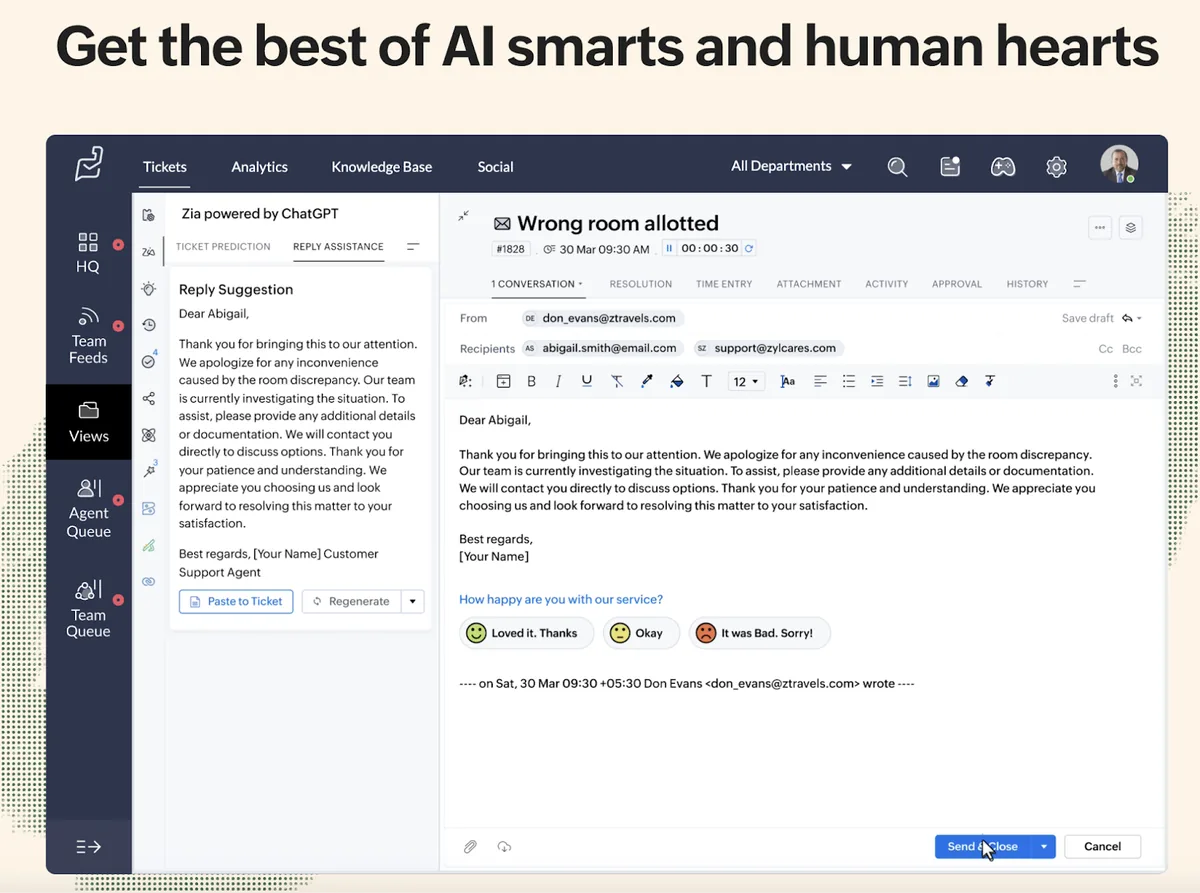Viewport: 1200px width, 893px height.
Task: Open the Send & Close dropdown arrow
Action: click(x=1044, y=846)
